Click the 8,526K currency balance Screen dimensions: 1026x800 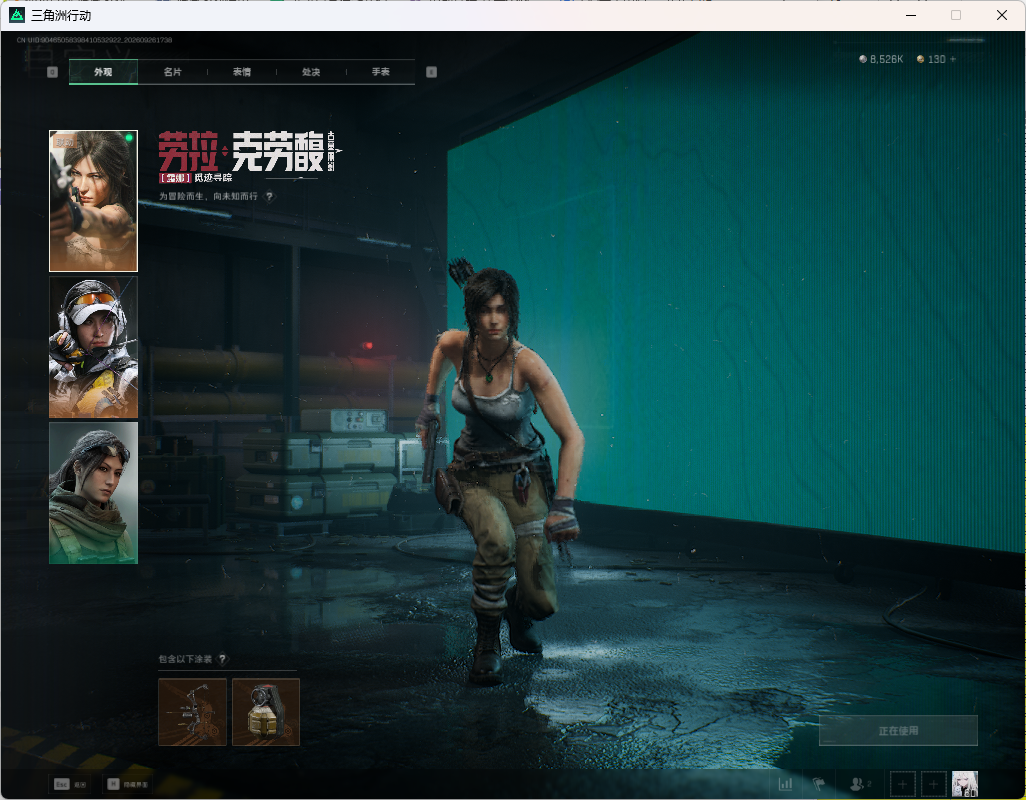[x=881, y=59]
